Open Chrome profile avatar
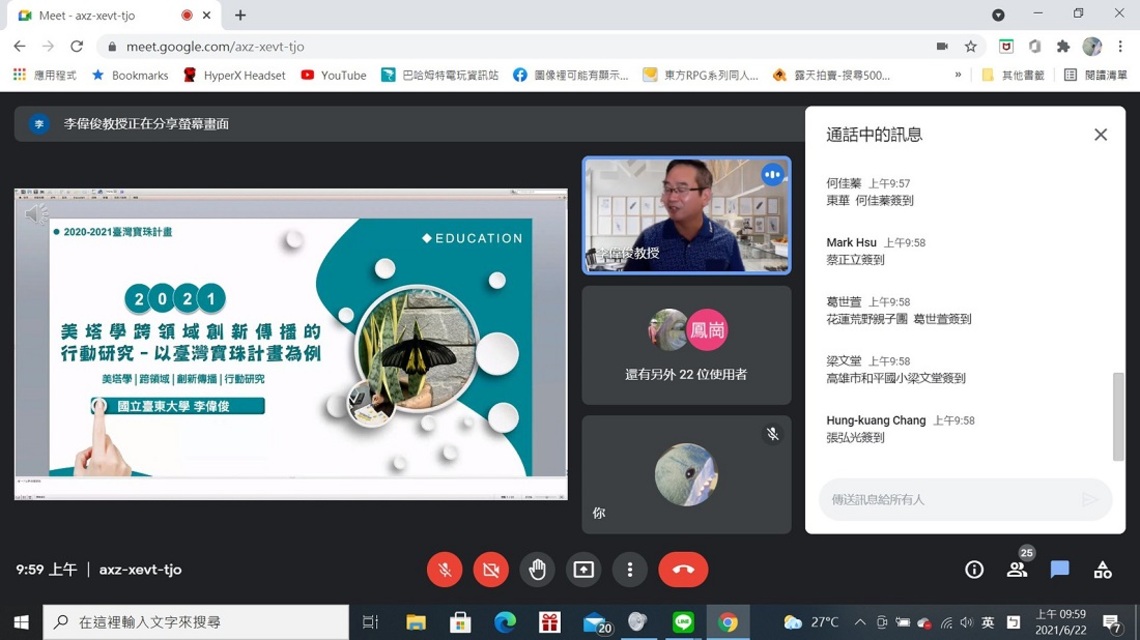The height and width of the screenshot is (640, 1140). pos(1091,47)
